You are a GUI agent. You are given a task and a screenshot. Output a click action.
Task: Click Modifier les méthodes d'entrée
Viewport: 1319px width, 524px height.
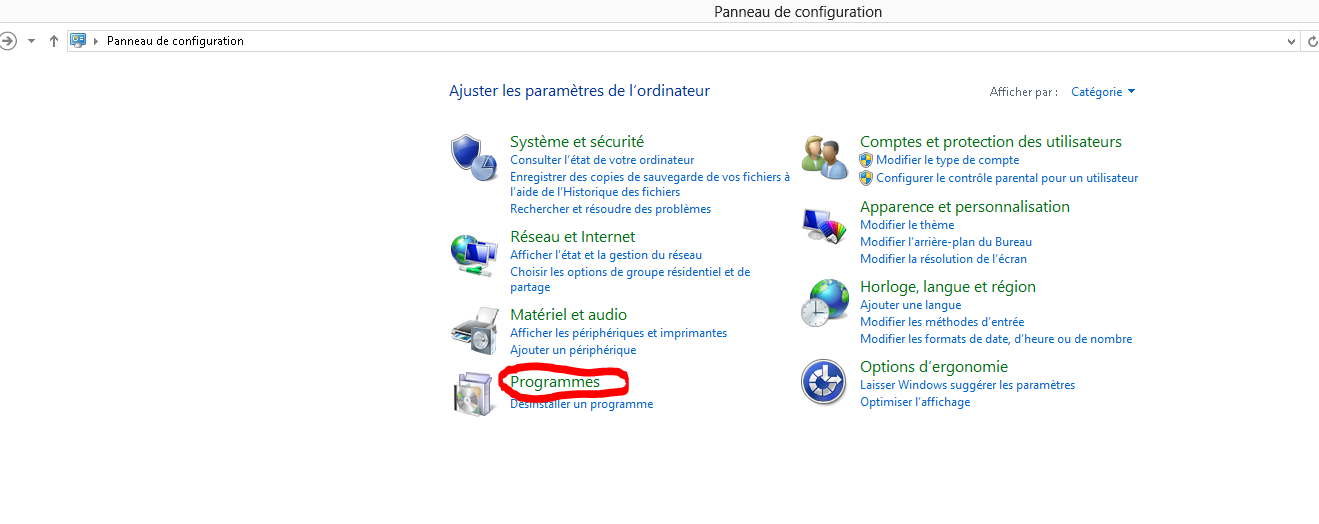(942, 322)
